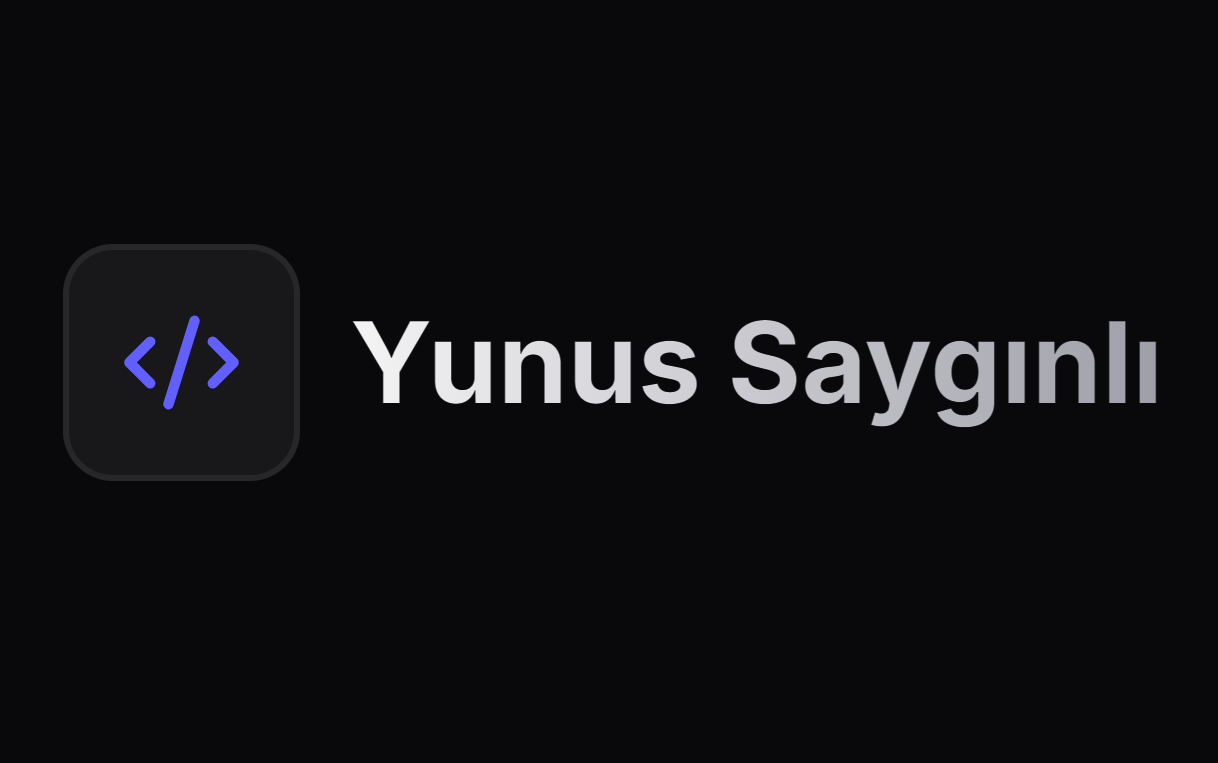Click the purple forward slash in the icon

(x=181, y=362)
